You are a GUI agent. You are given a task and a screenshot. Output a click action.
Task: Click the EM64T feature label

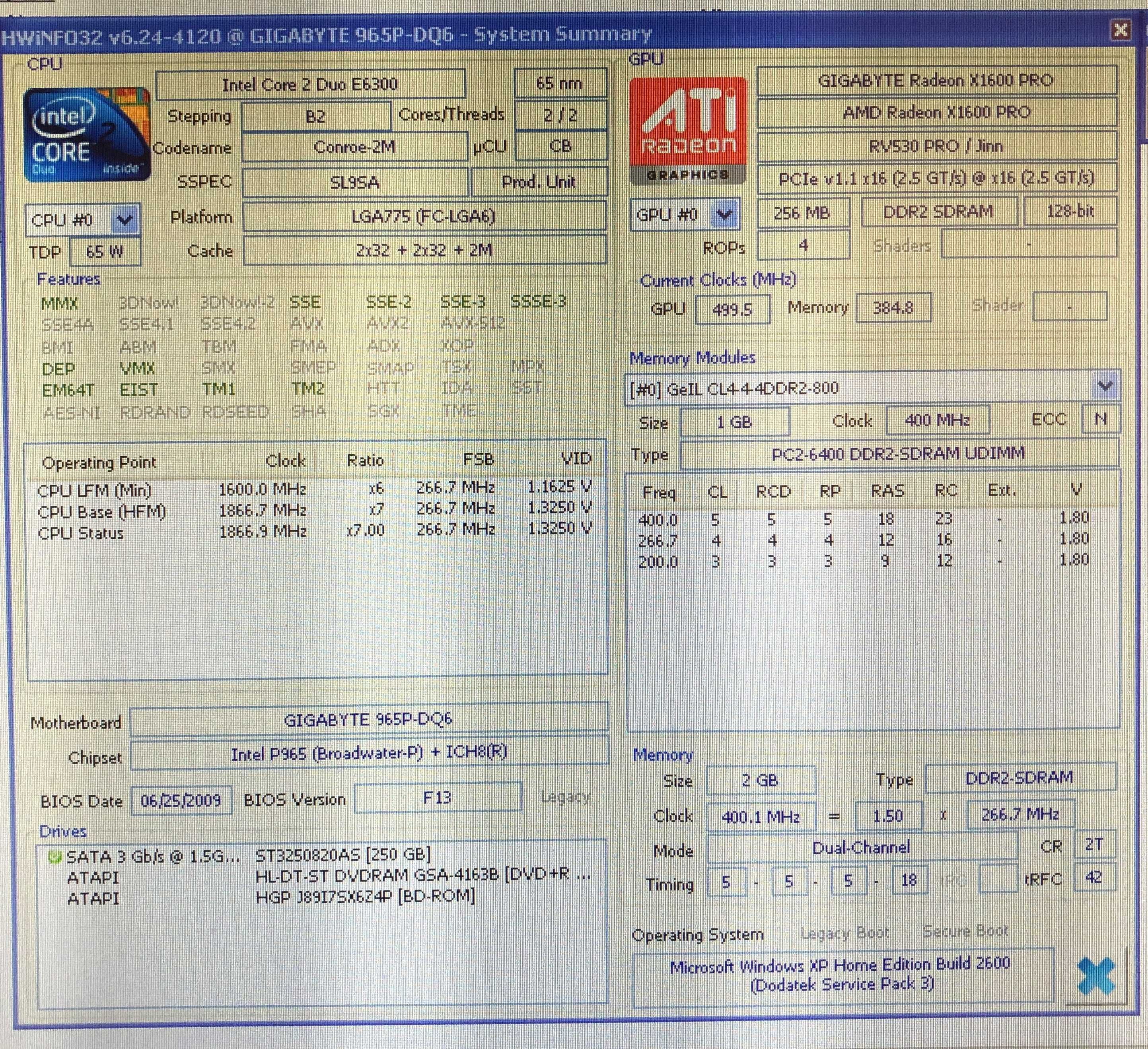68,390
